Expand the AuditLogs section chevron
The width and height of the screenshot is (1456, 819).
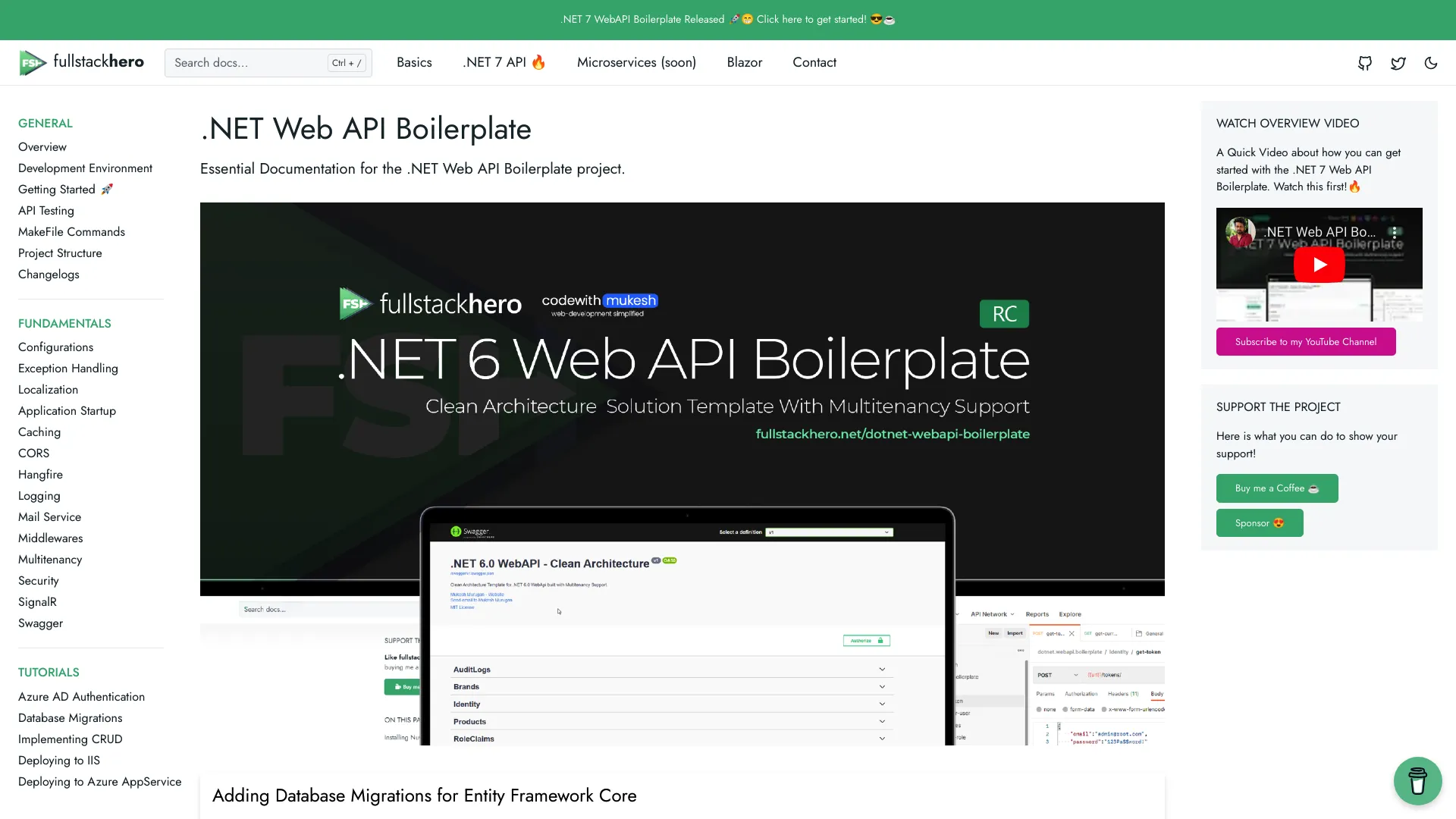(x=881, y=668)
